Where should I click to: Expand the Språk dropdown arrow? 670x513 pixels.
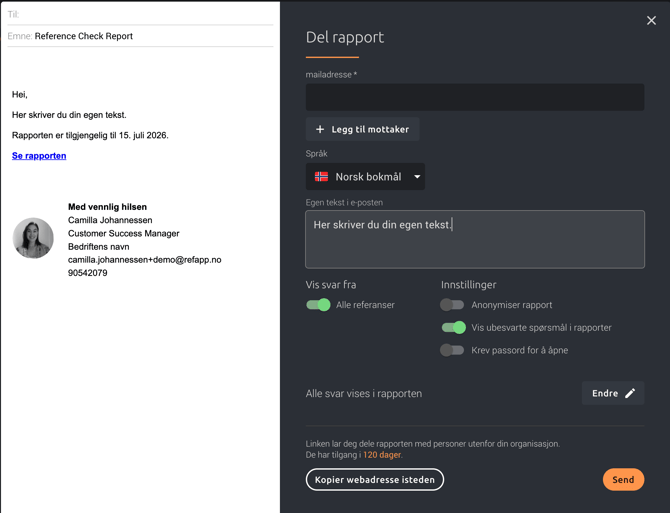417,177
